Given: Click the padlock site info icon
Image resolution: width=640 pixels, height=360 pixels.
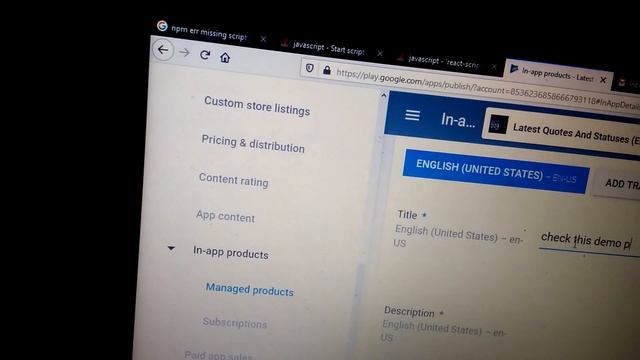Looking at the screenshot, I should pos(327,70).
